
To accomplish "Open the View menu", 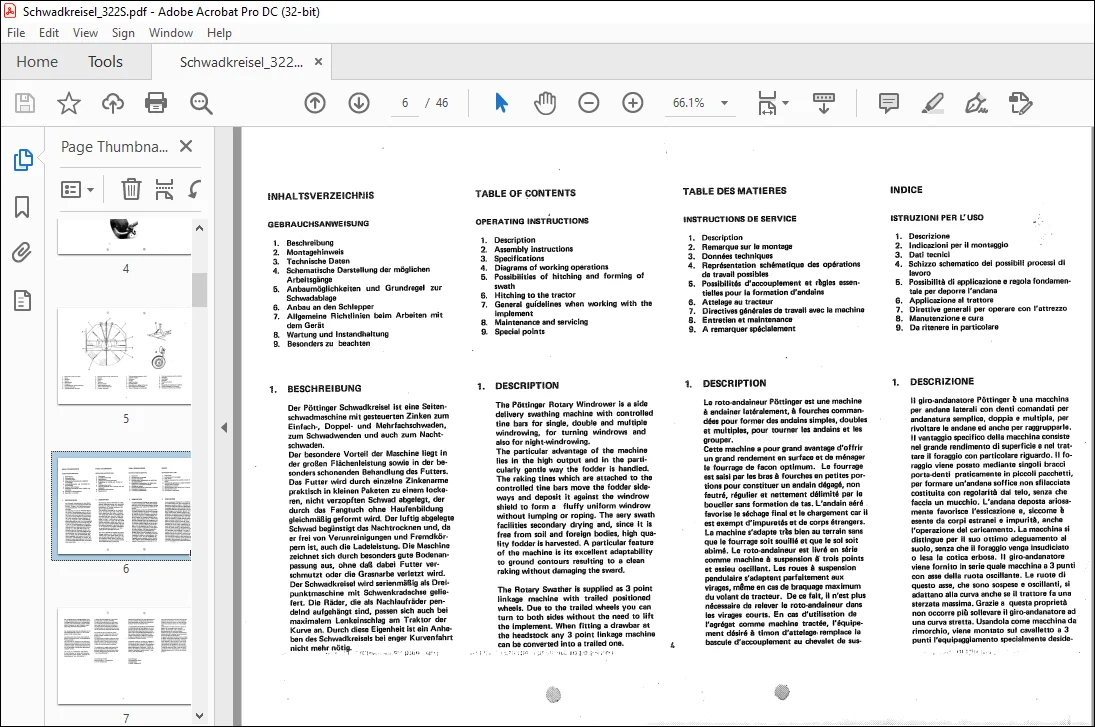I will [x=85, y=33].
